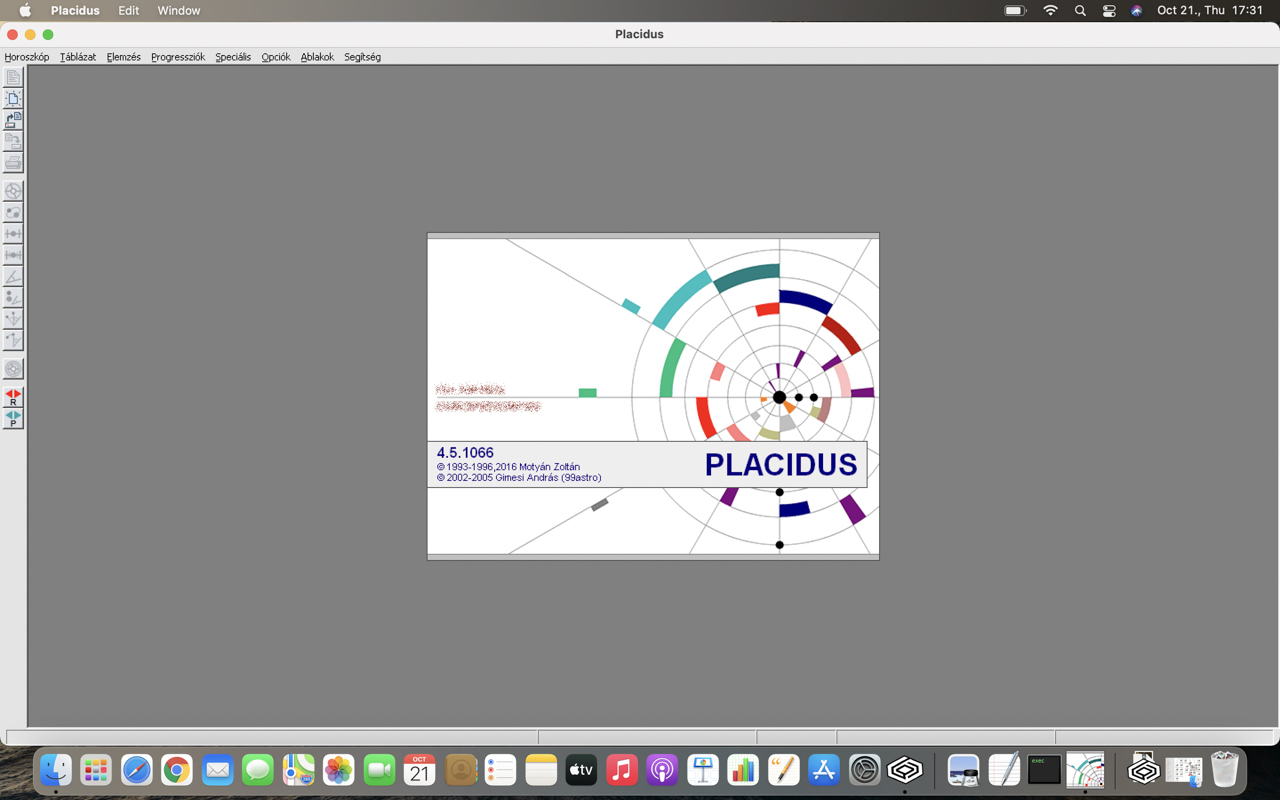
Task: Open the Segítség help menu
Action: click(362, 57)
